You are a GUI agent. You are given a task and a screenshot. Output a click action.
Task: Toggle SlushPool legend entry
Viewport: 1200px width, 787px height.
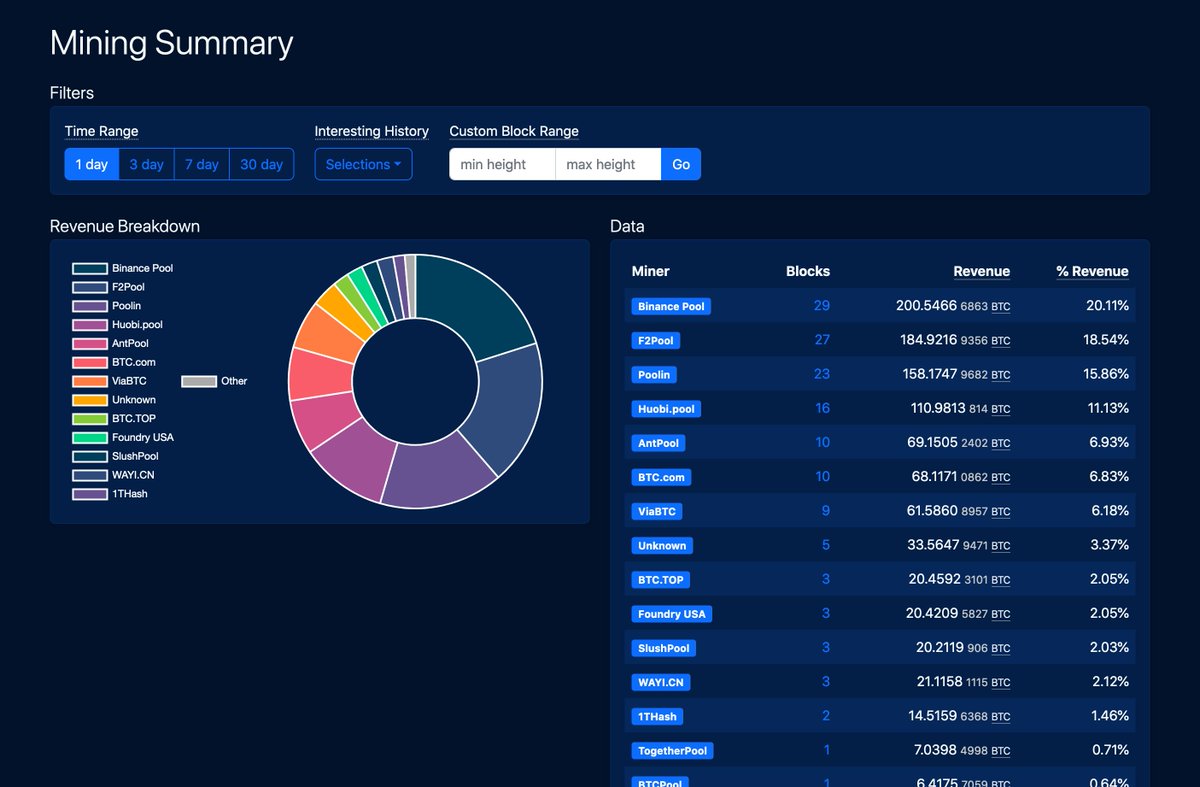(x=115, y=456)
